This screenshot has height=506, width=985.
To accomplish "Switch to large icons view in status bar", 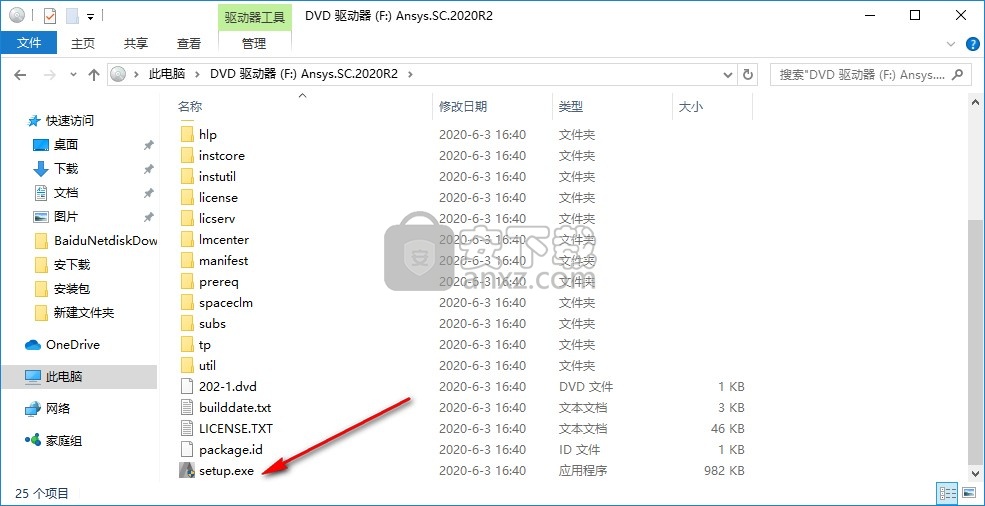I will [968, 493].
